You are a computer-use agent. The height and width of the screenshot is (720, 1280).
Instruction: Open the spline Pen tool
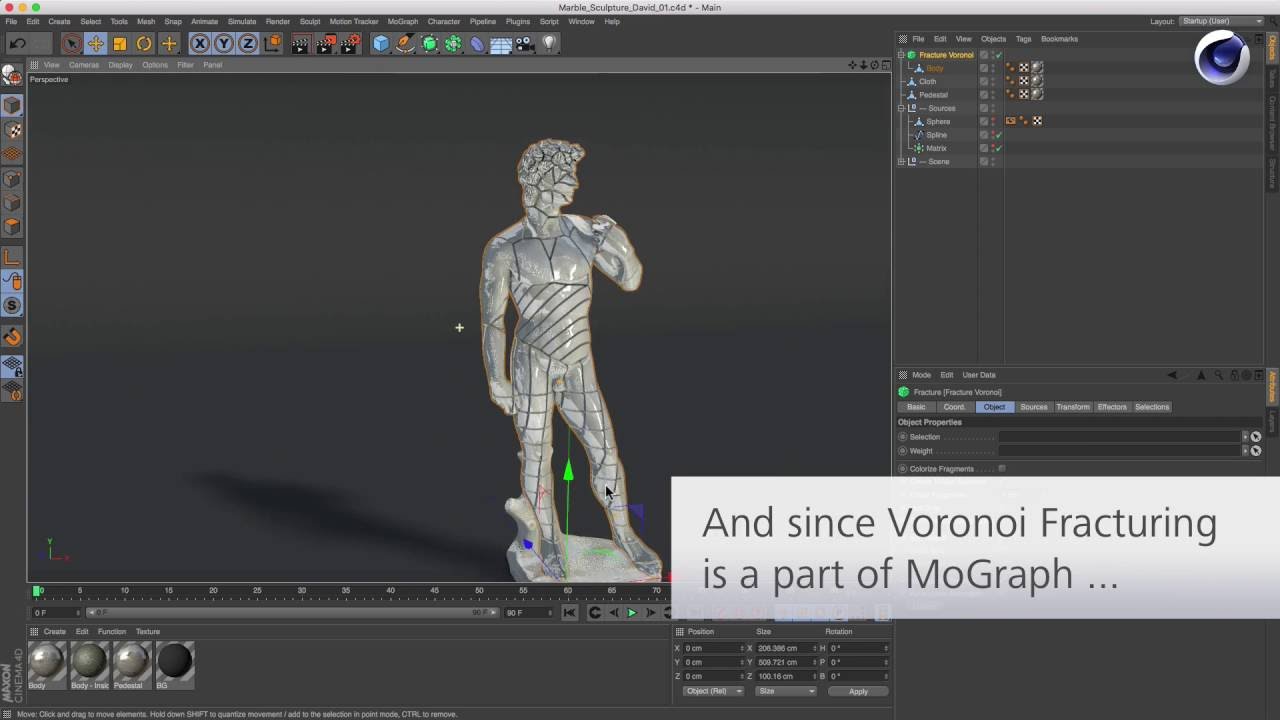tap(405, 43)
